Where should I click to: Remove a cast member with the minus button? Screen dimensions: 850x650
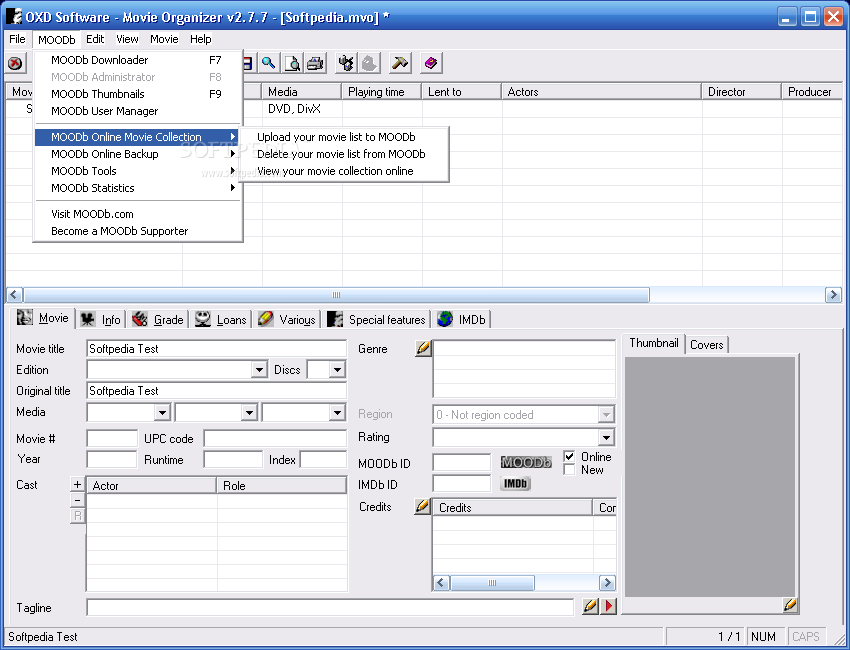point(78,500)
